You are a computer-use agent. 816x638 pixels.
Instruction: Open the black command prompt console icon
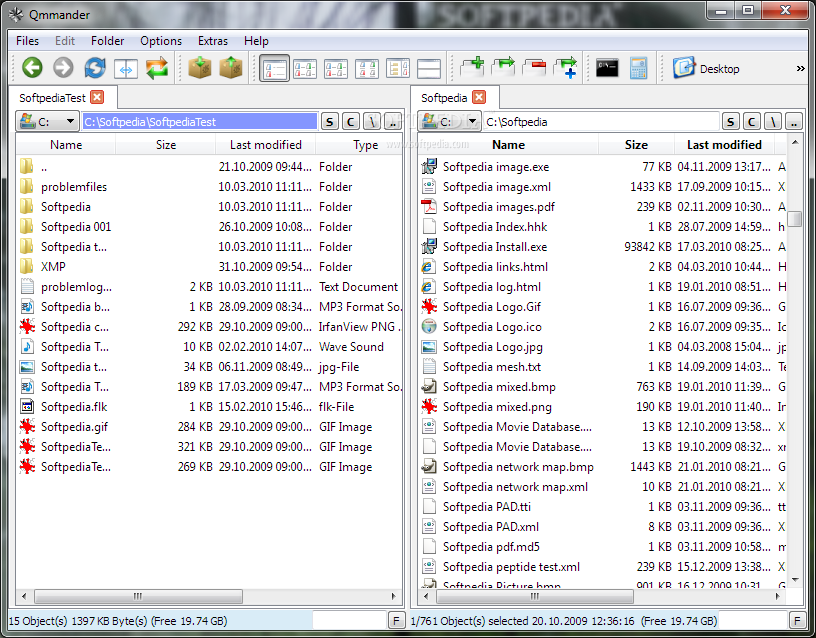click(x=607, y=68)
